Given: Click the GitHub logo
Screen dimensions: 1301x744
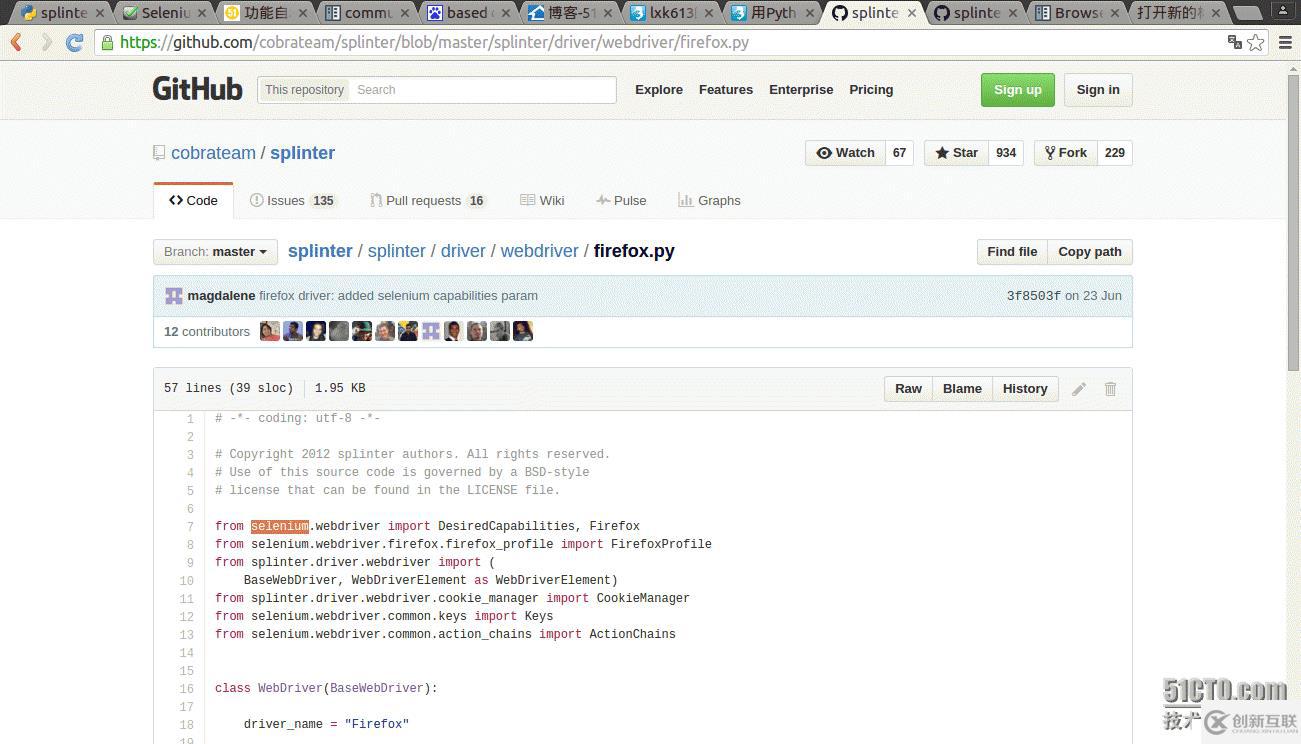Looking at the screenshot, I should (197, 89).
